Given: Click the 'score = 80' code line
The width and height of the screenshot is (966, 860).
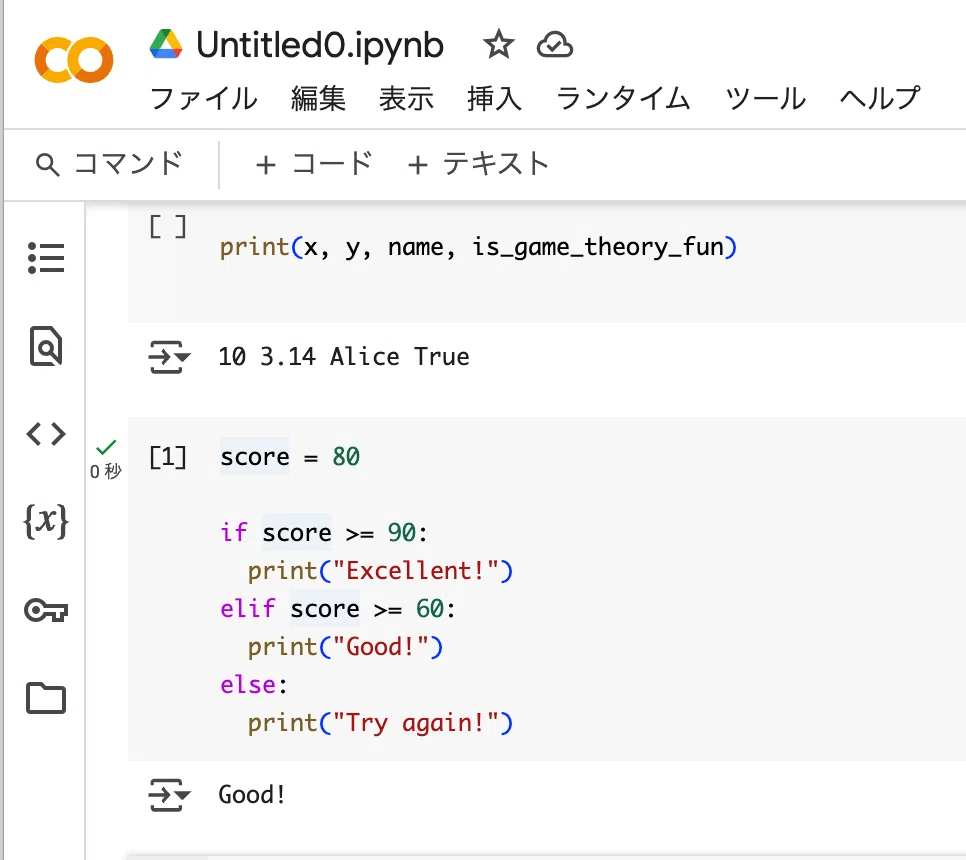Looking at the screenshot, I should point(290,457).
